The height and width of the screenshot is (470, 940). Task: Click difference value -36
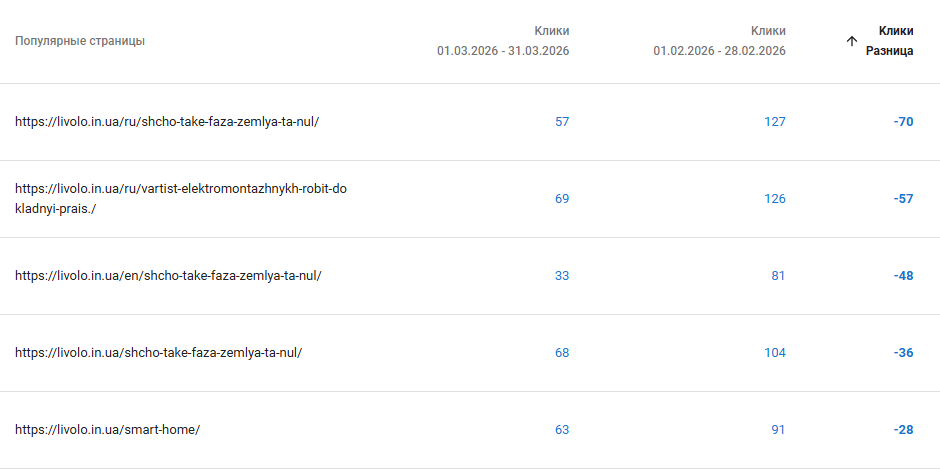903,352
